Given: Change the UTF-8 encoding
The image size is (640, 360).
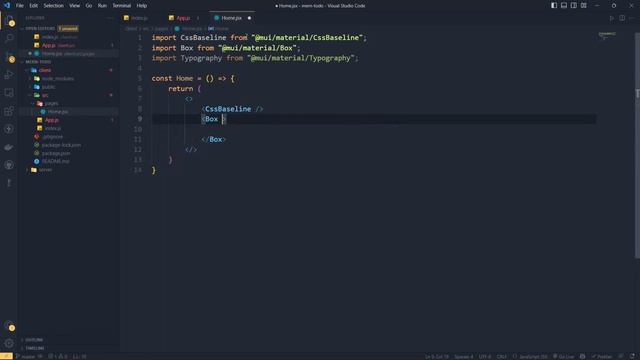Looking at the screenshot, I should (x=485, y=356).
